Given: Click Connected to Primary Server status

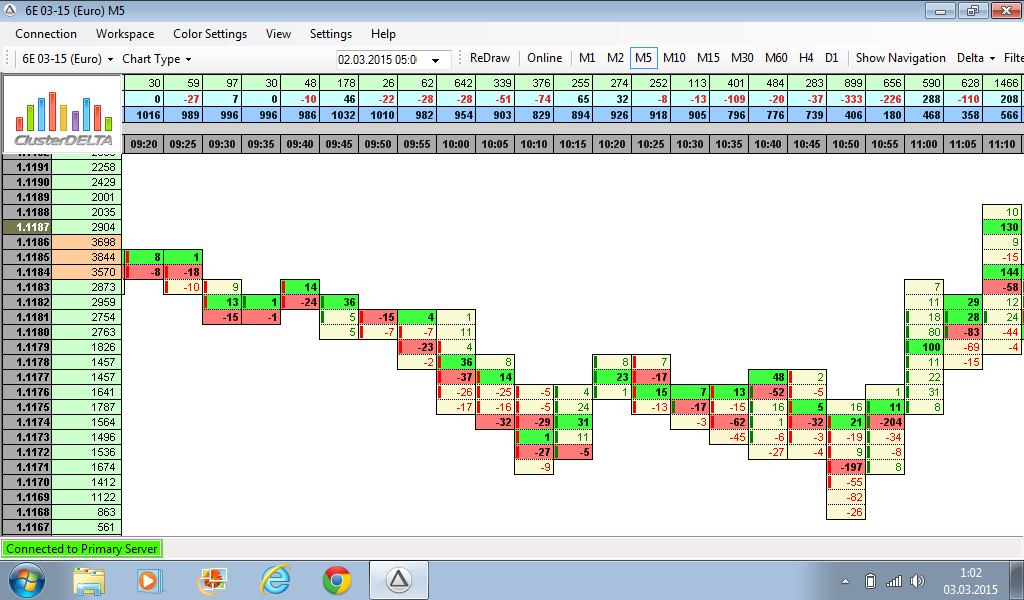Looking at the screenshot, I should pos(82,549).
